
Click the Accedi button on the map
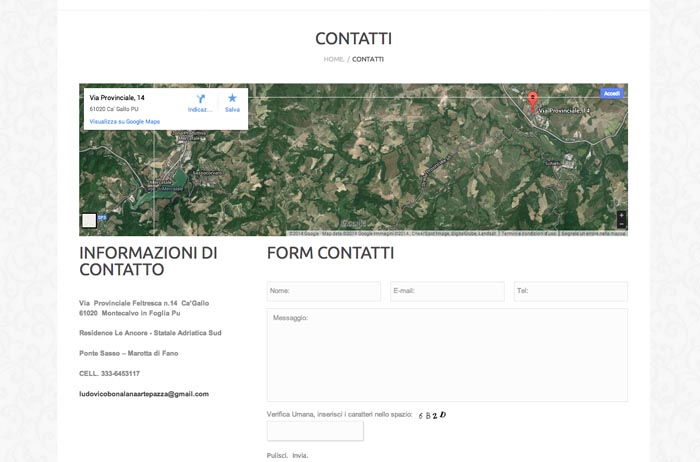point(612,93)
